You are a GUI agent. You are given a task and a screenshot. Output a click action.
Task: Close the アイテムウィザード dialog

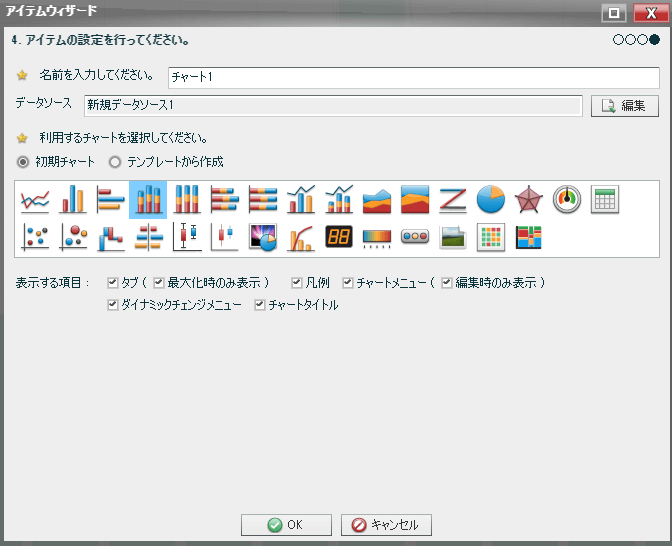pos(651,13)
